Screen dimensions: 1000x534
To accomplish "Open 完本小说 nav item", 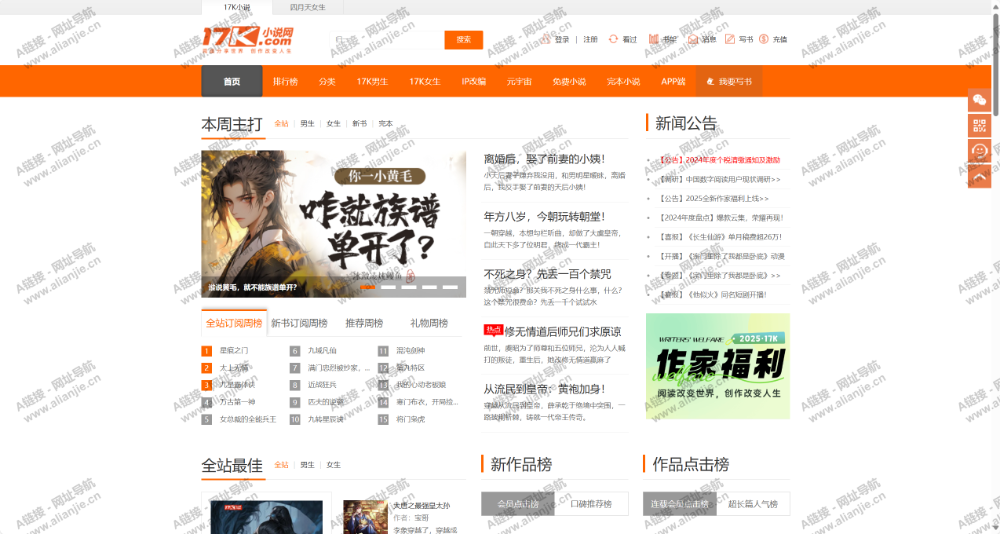I will coord(623,81).
